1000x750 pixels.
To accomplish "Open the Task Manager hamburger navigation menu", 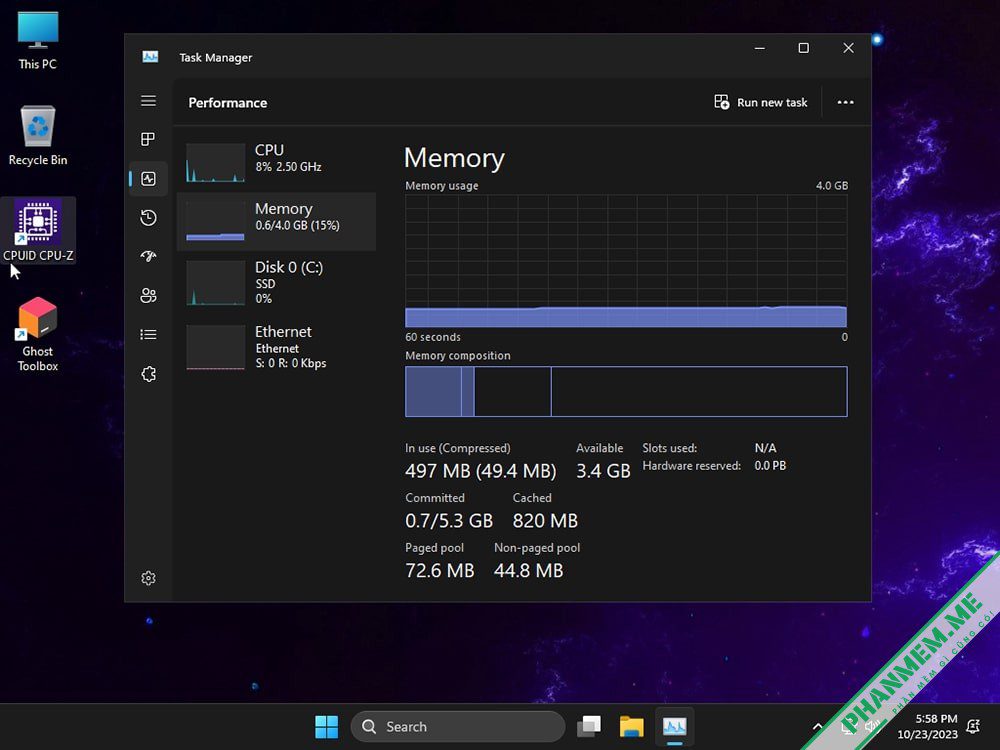I will (x=148, y=101).
